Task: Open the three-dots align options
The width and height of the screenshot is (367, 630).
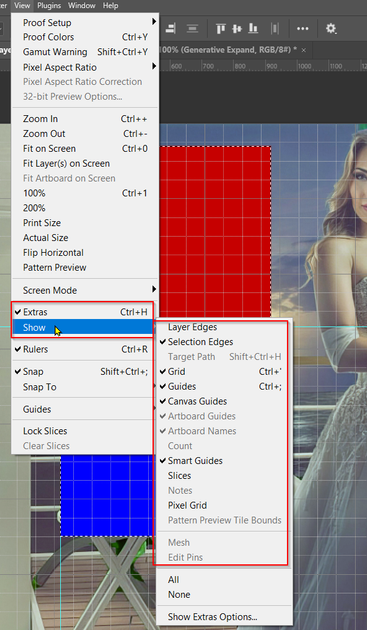Action: 303,29
